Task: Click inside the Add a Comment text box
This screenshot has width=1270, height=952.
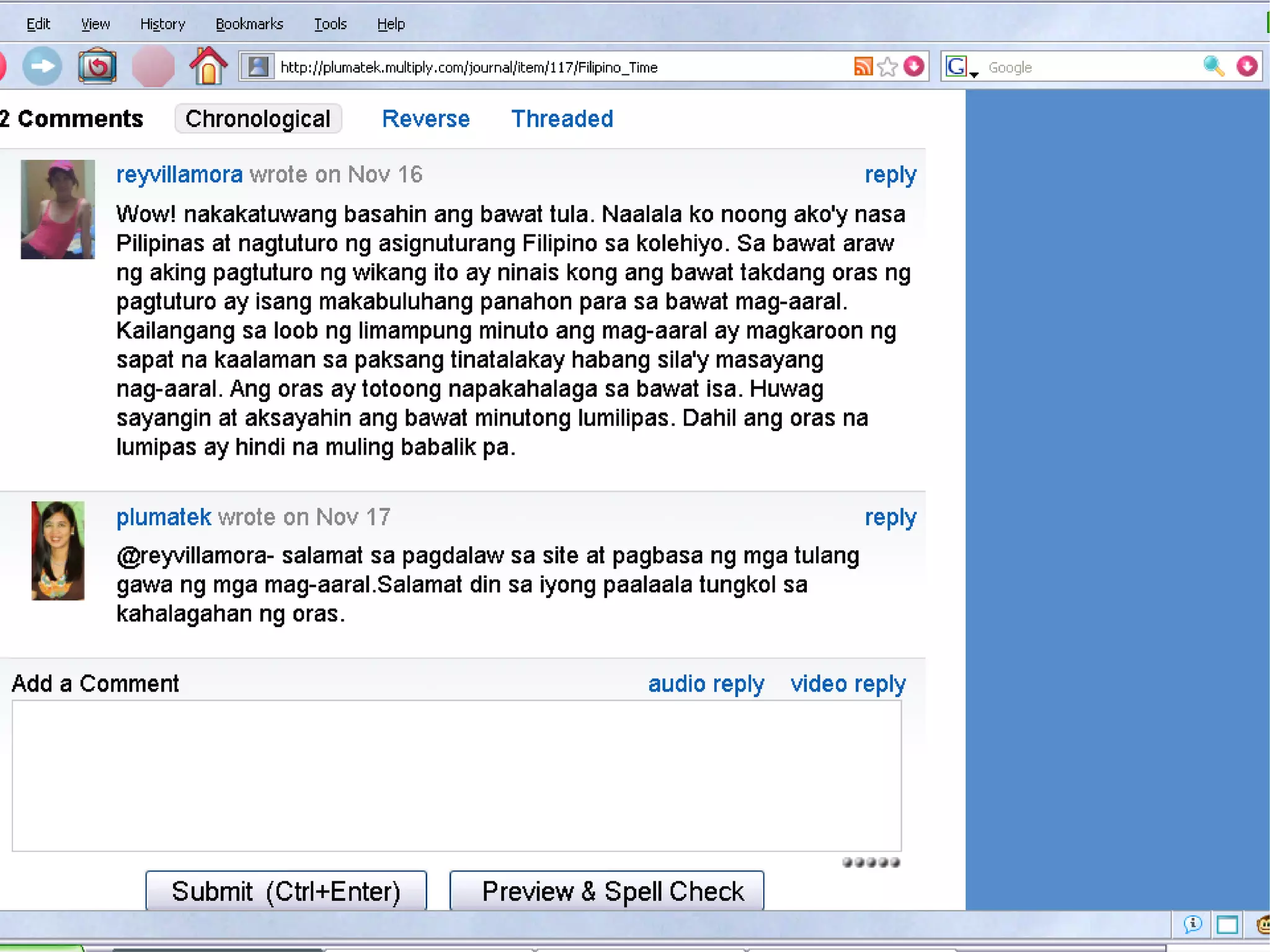Action: (456, 775)
